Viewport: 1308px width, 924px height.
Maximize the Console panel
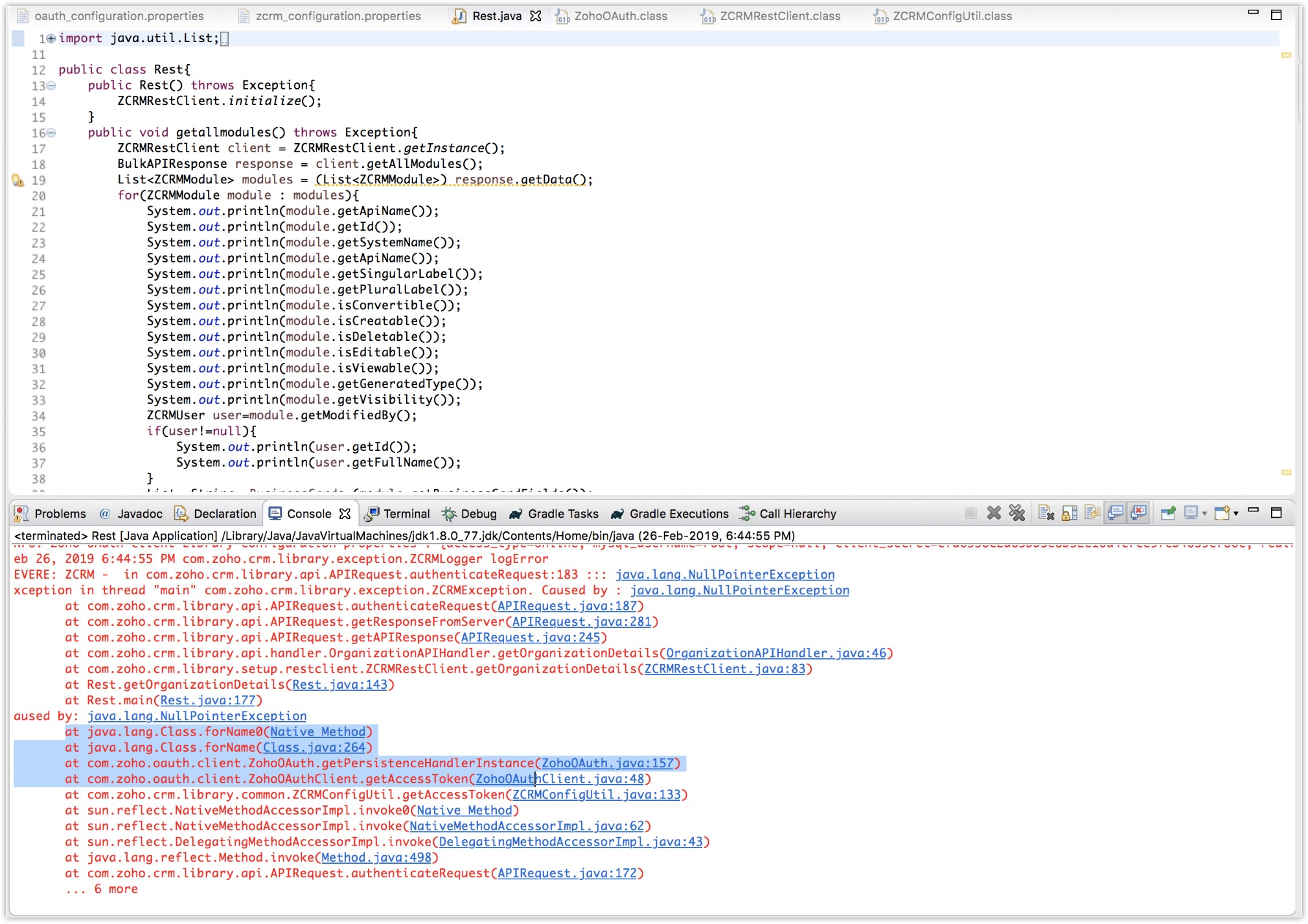click(x=1276, y=513)
